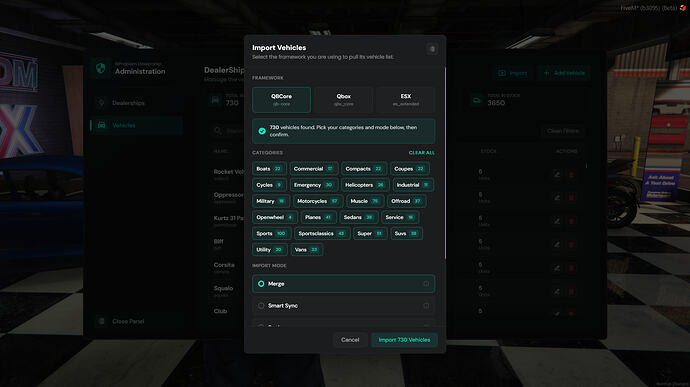Click Add Vehicle in admin panel
This screenshot has height=387, width=690.
pos(565,73)
